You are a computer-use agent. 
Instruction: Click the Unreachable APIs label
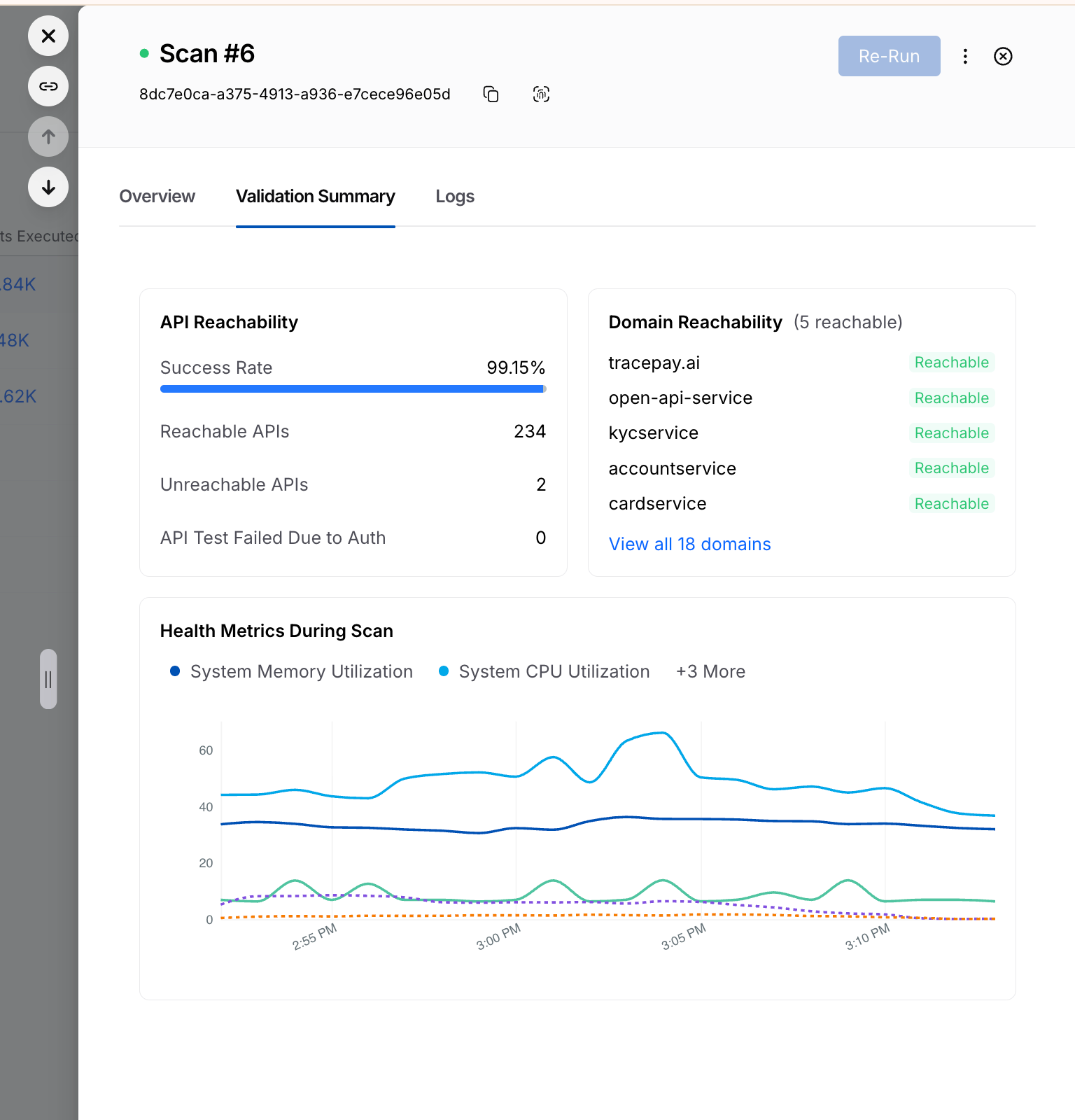click(234, 484)
